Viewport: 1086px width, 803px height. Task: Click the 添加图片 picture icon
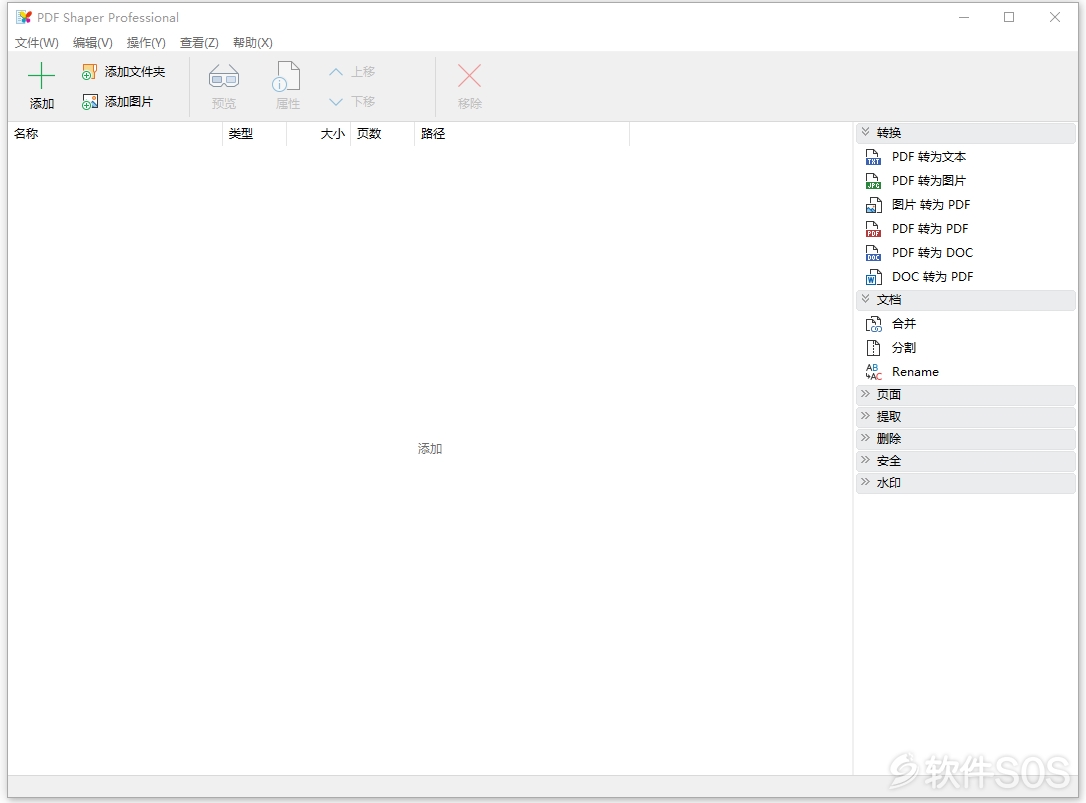click(x=89, y=102)
